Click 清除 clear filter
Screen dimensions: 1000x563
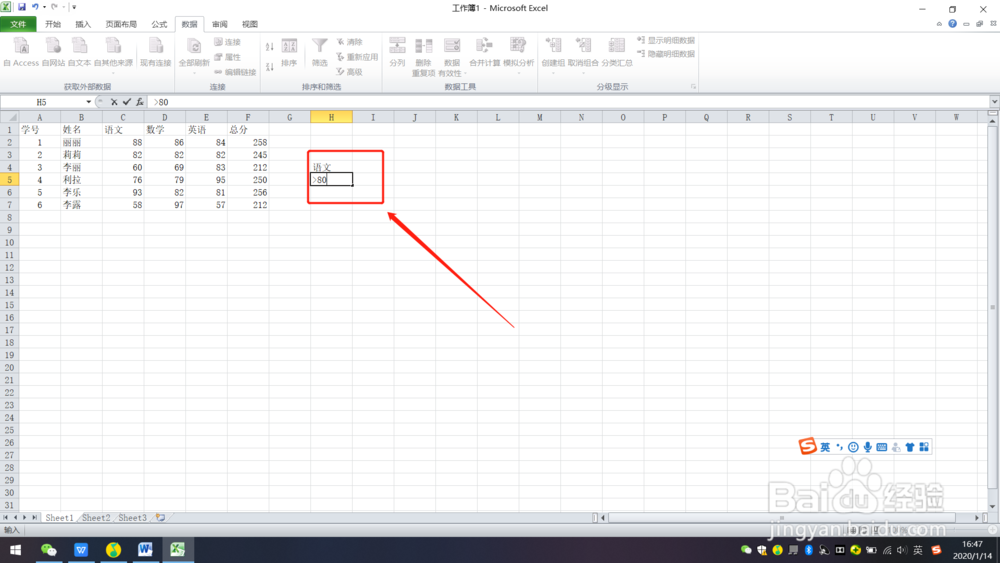[349, 42]
